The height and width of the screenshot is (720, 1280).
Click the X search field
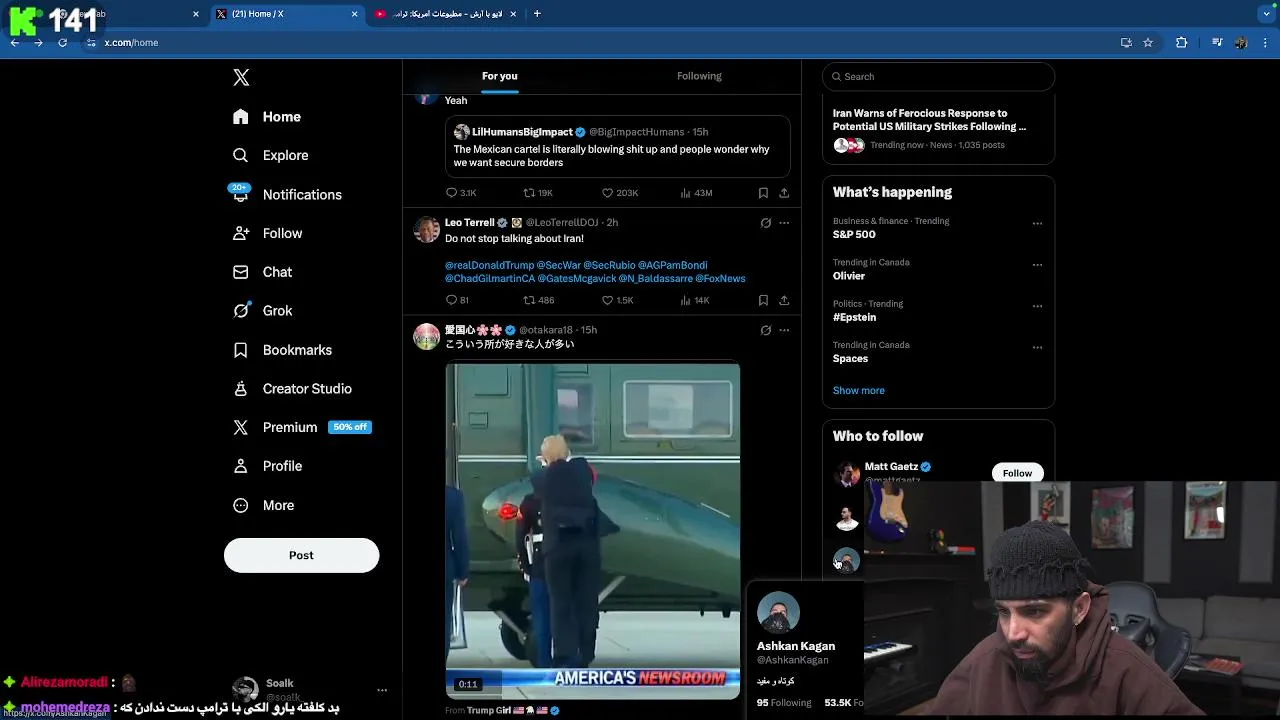click(x=938, y=76)
